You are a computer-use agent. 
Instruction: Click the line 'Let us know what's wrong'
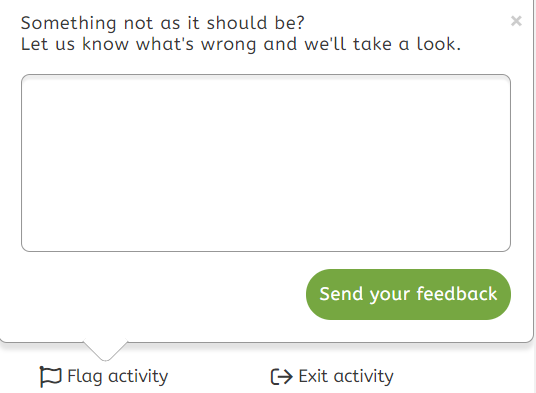(x=140, y=44)
